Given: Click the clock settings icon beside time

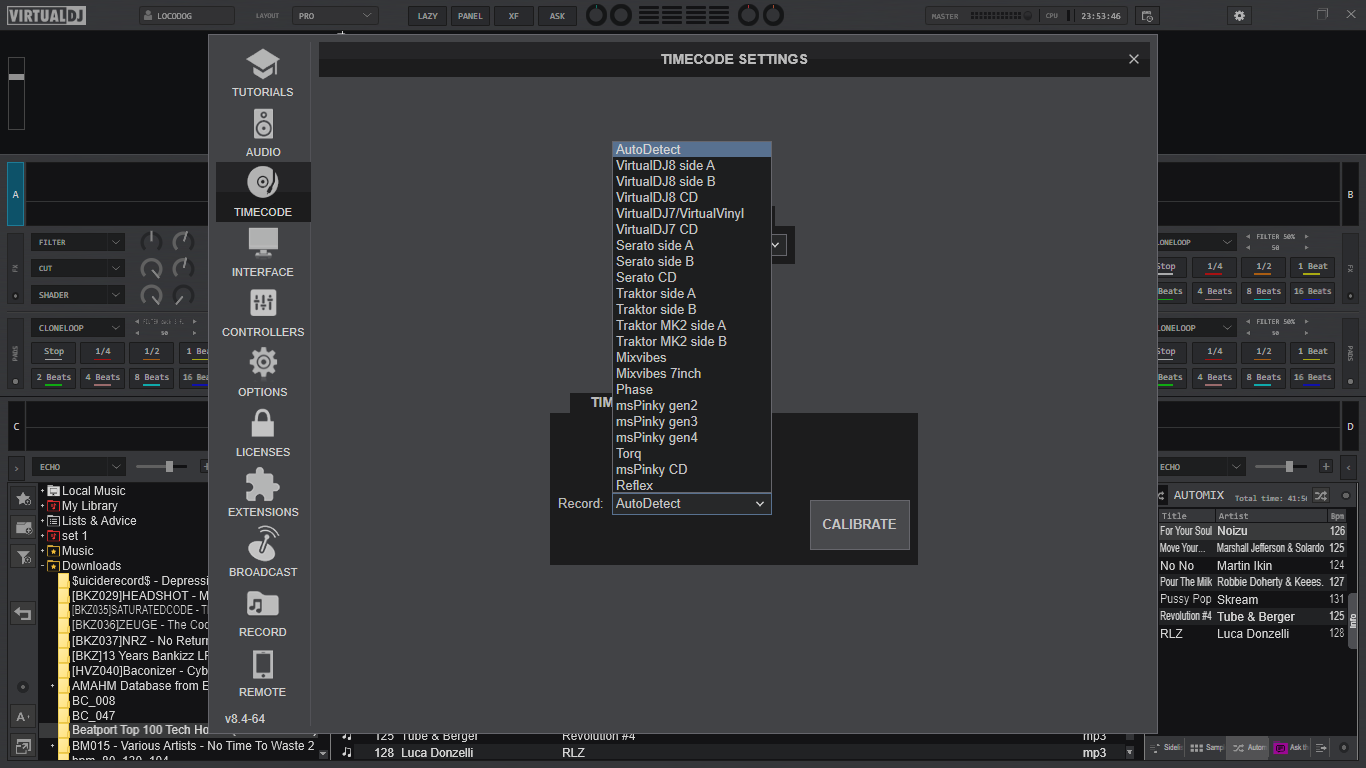Looking at the screenshot, I should point(1147,16).
